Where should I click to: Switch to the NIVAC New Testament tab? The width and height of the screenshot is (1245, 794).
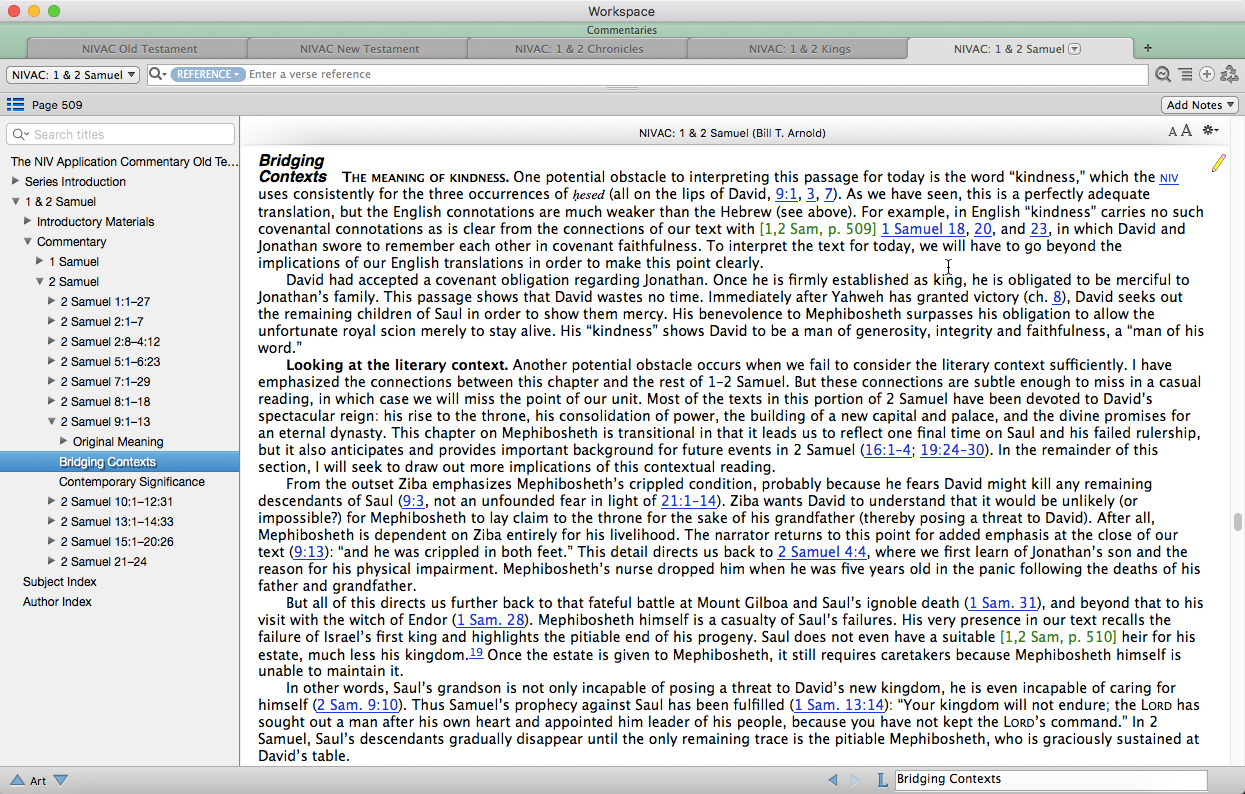(x=359, y=49)
